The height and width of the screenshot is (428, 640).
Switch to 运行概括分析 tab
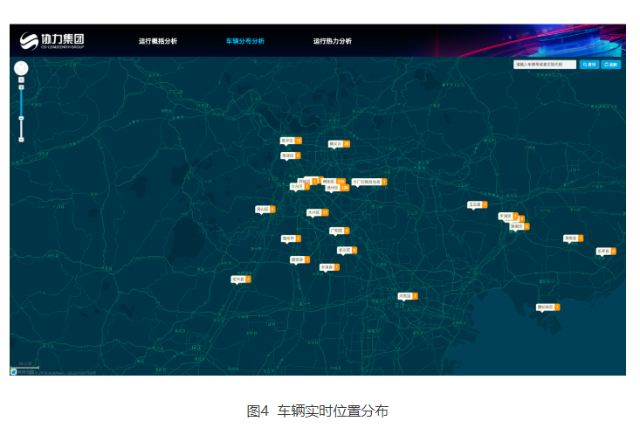[157, 42]
